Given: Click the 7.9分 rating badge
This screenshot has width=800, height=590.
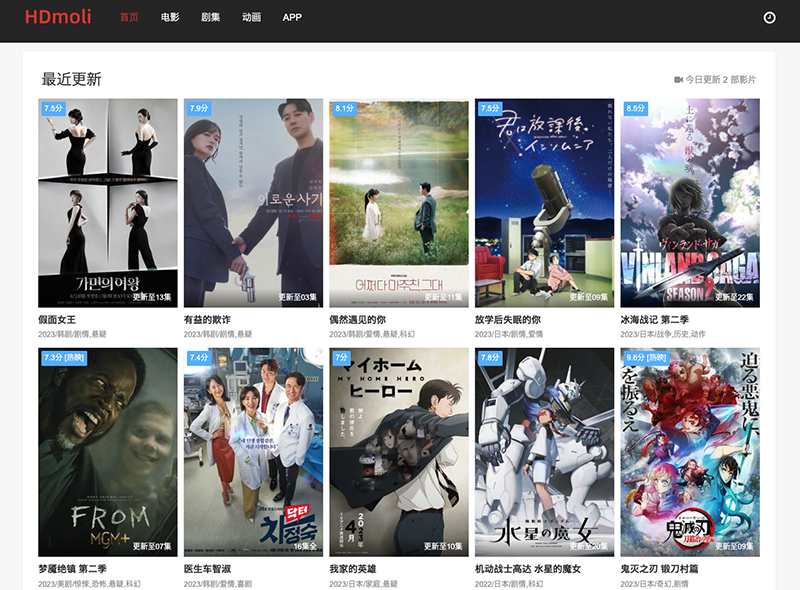Looking at the screenshot, I should click(199, 108).
